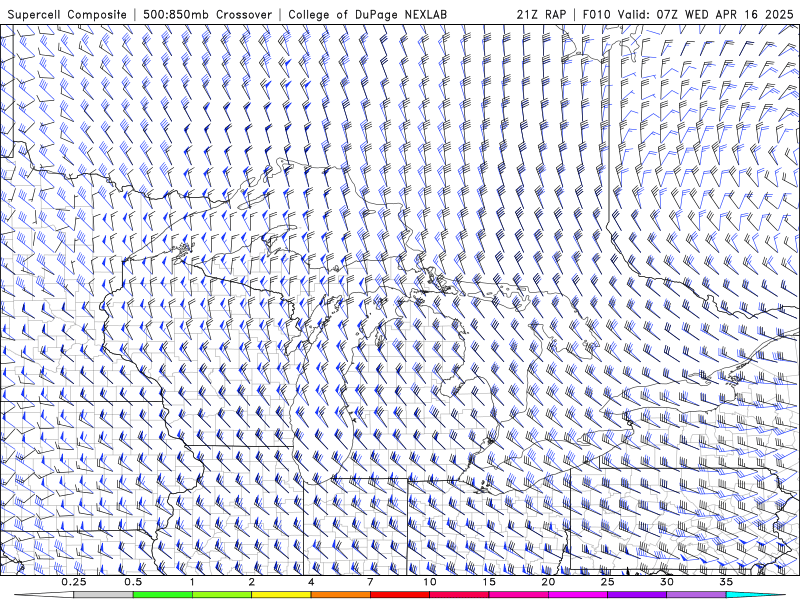The height and width of the screenshot is (600, 800).
Task: Click the color scale label 35
Action: tap(726, 582)
